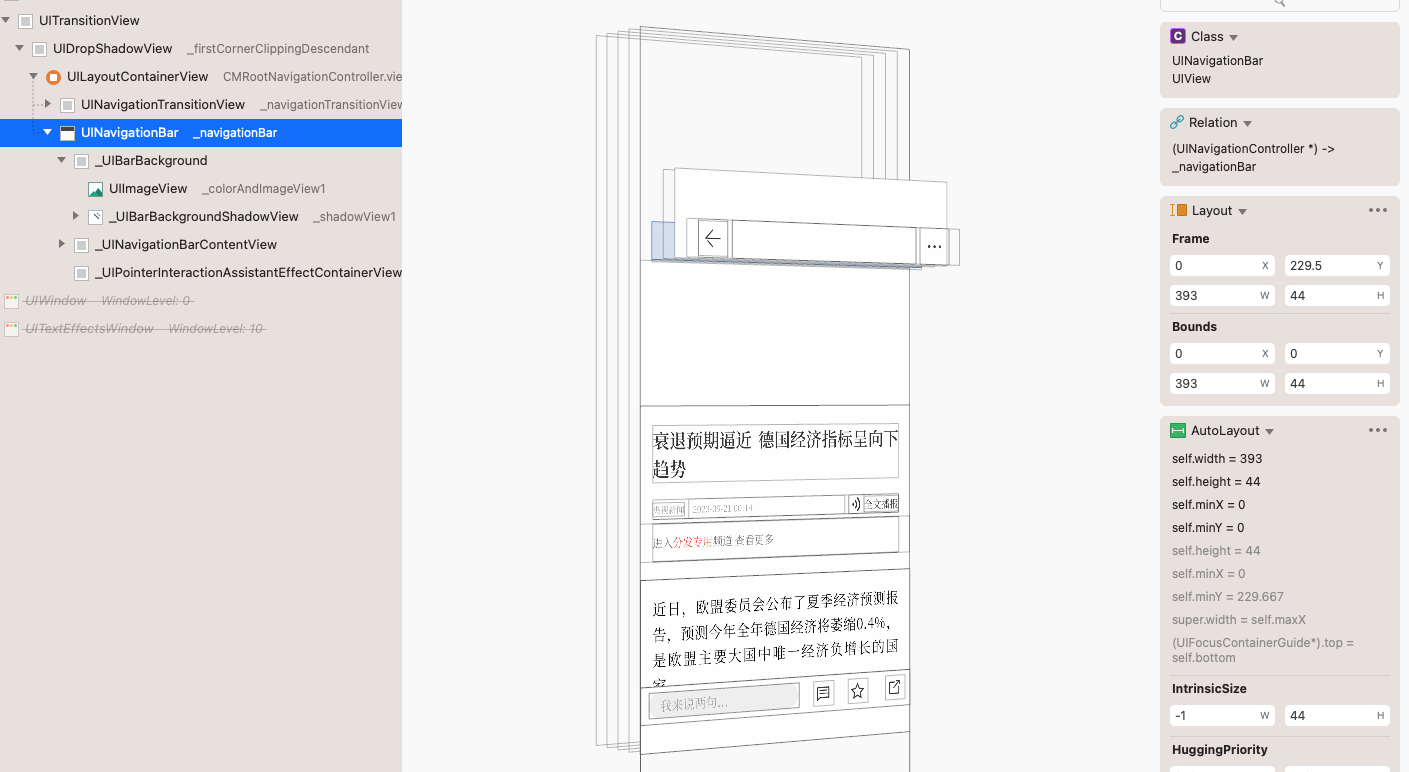This screenshot has width=1409, height=772.
Task: Open the Class section dropdown arrow
Action: [x=1233, y=37]
